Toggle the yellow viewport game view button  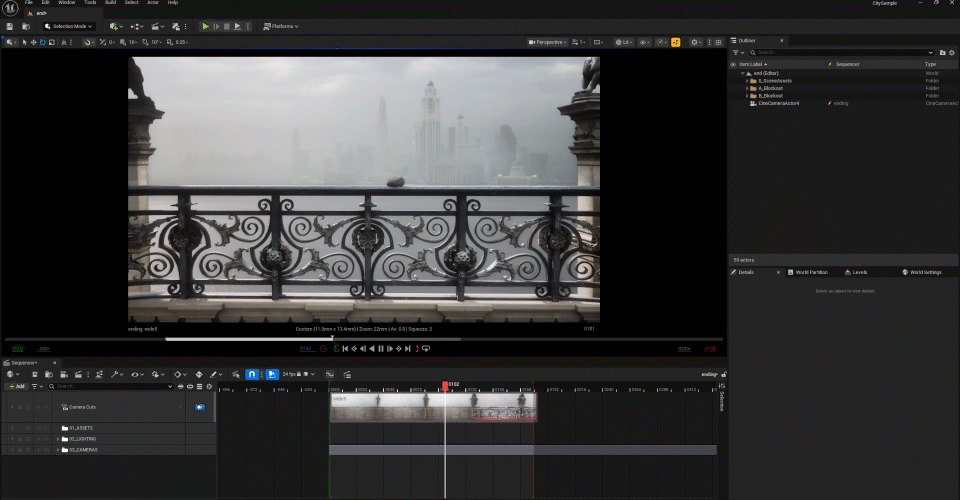tap(675, 42)
